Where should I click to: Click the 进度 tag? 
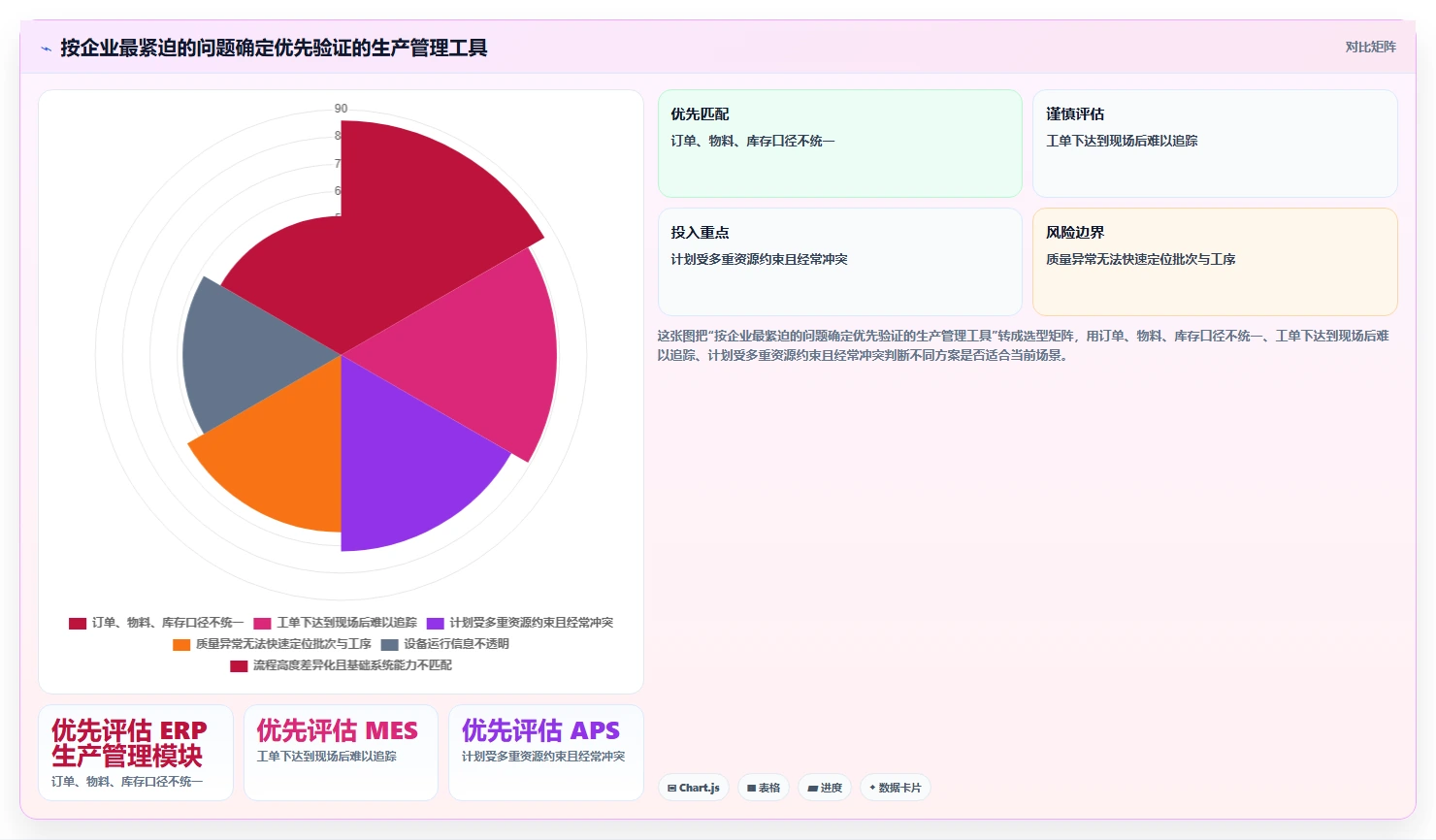point(825,788)
